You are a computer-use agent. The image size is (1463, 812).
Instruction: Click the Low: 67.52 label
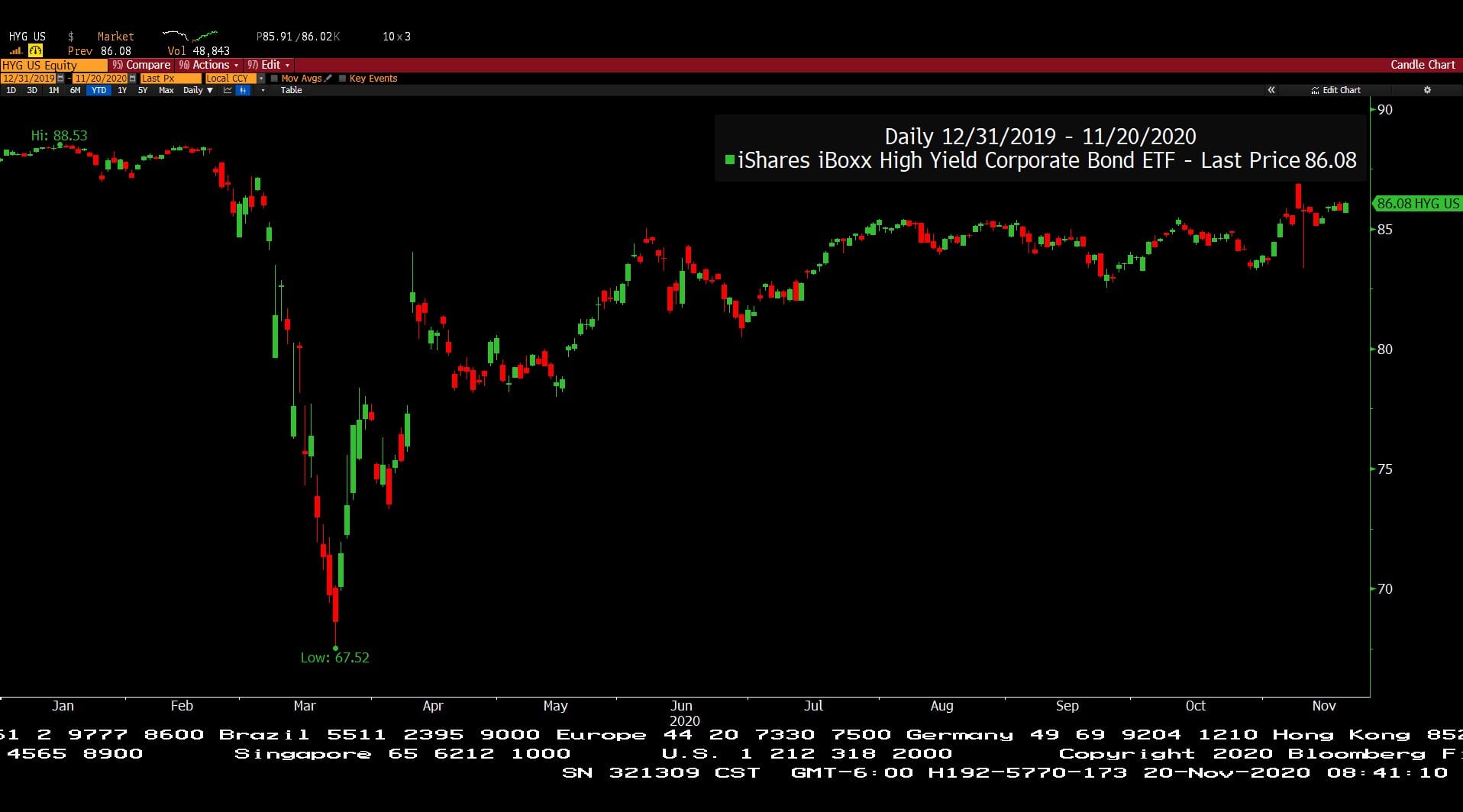[334, 657]
